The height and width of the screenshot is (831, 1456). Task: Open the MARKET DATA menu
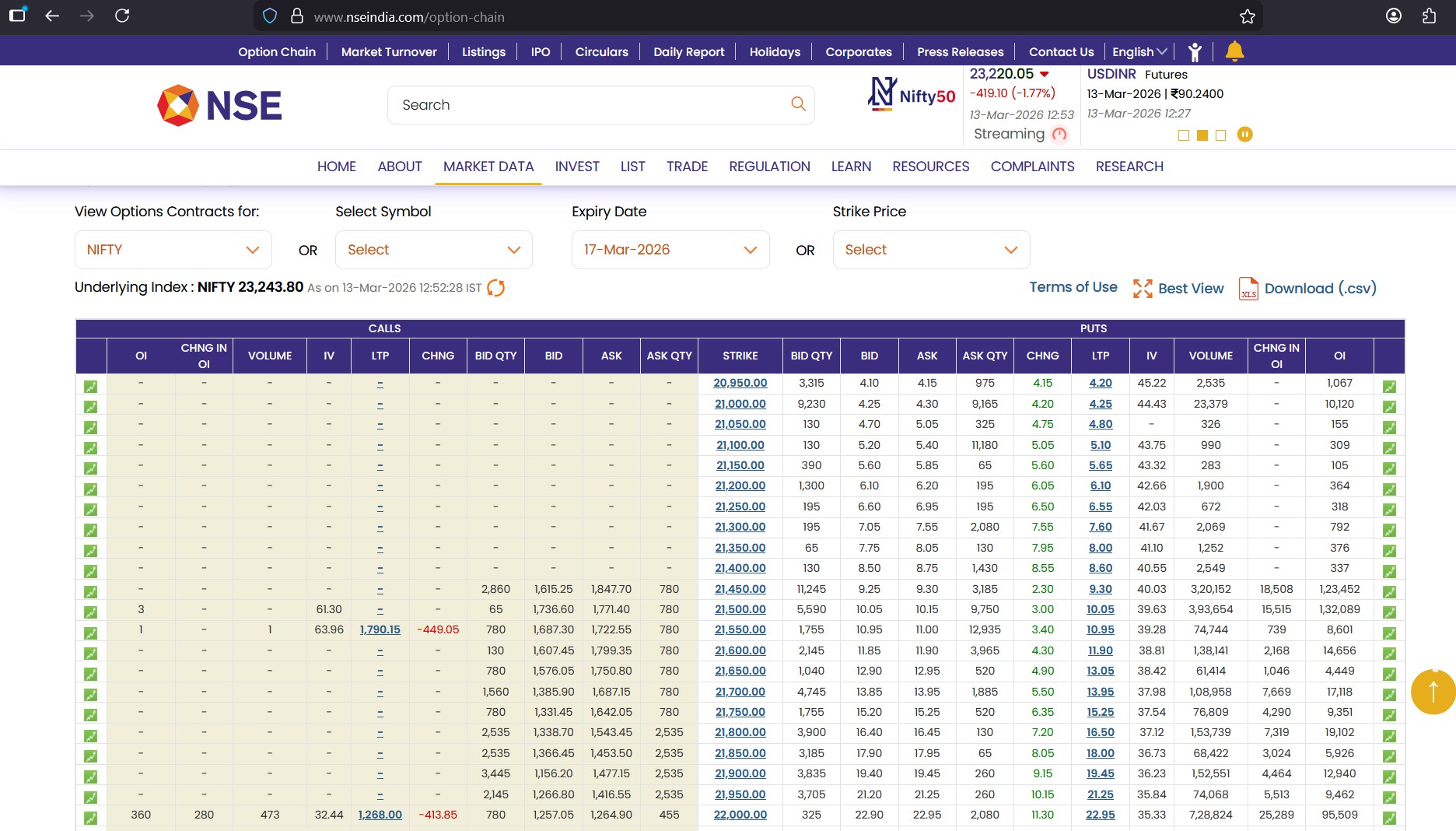(488, 167)
